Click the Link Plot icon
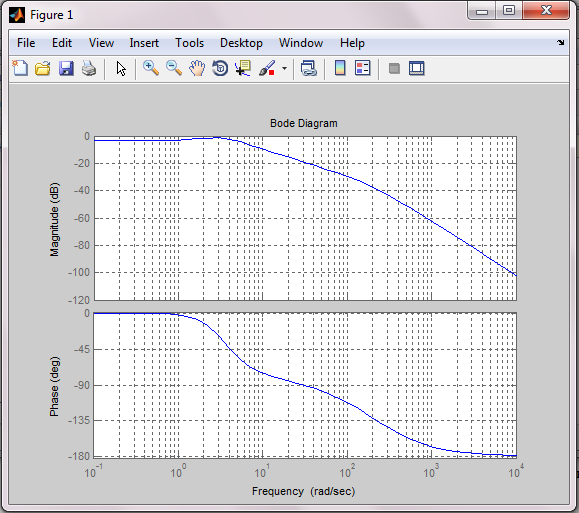The width and height of the screenshot is (579, 513). pyautogui.click(x=309, y=69)
